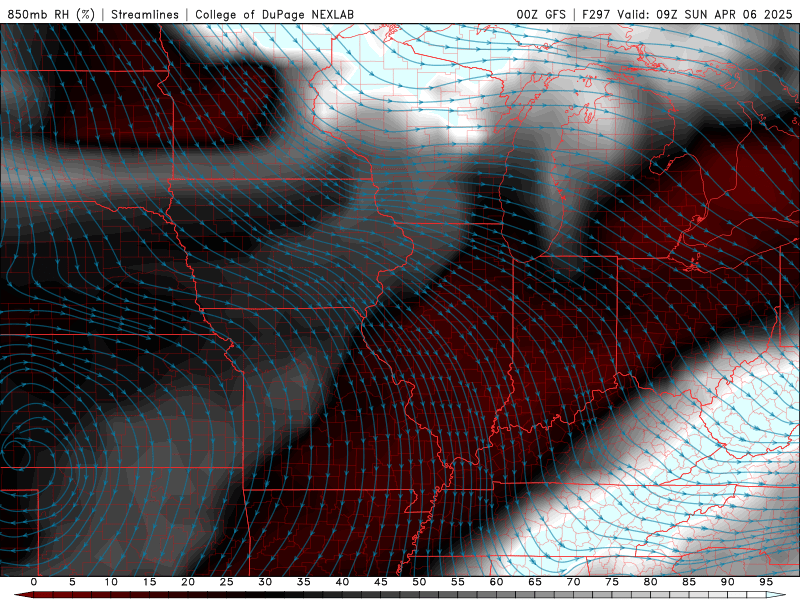Click the '70' value on the color scale

[573, 582]
